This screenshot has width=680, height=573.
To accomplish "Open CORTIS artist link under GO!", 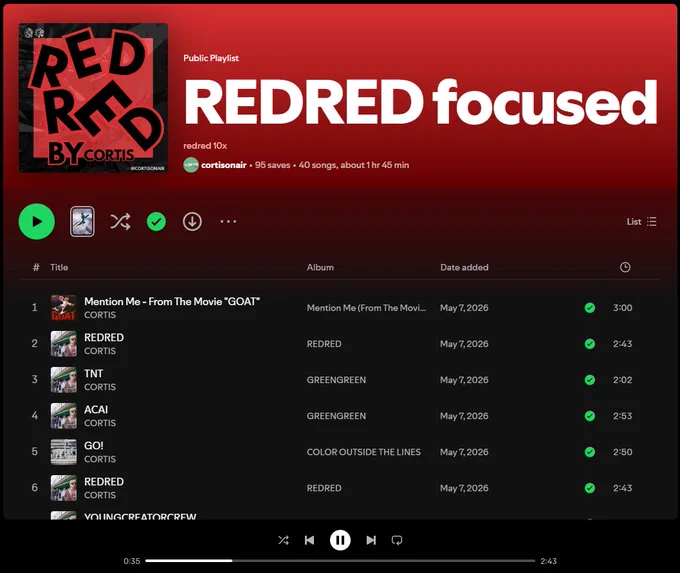I will pyautogui.click(x=100, y=459).
